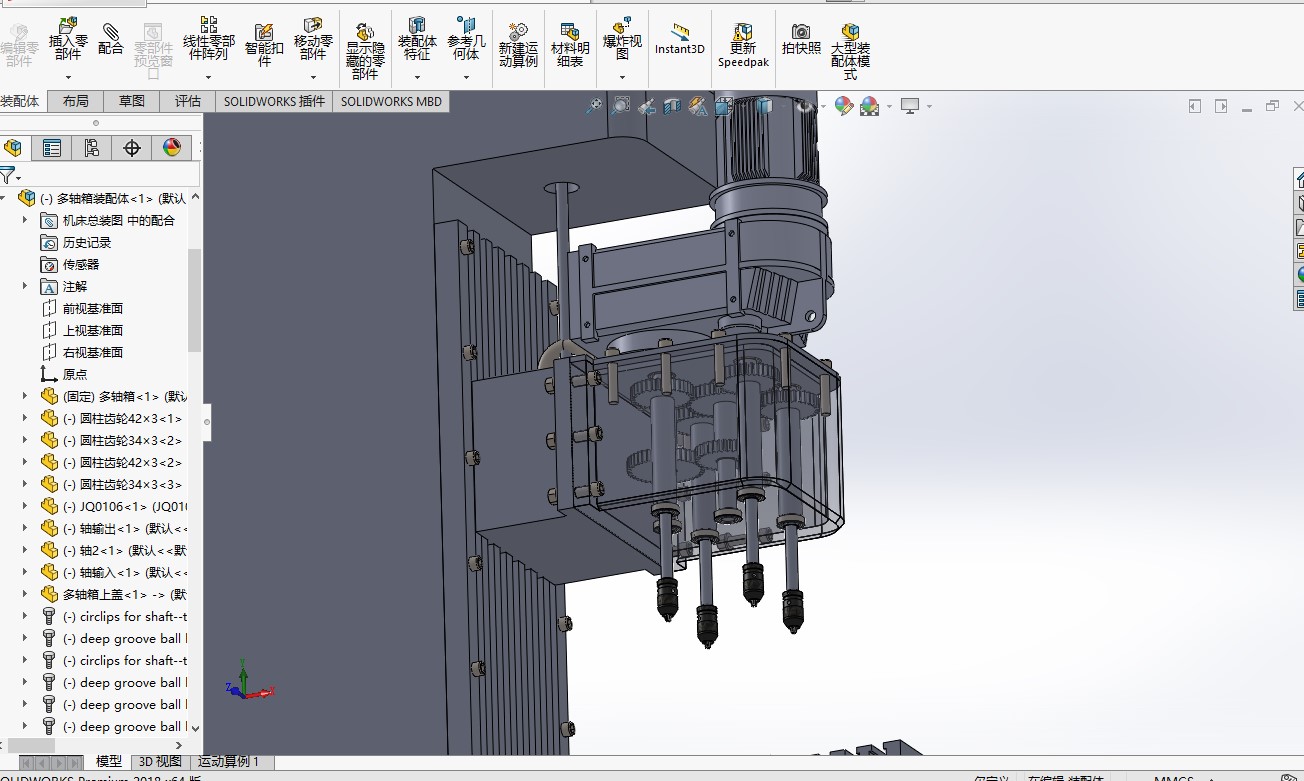Expand (固定) 多轴箱<1> component
The width and height of the screenshot is (1304, 781).
(25, 396)
